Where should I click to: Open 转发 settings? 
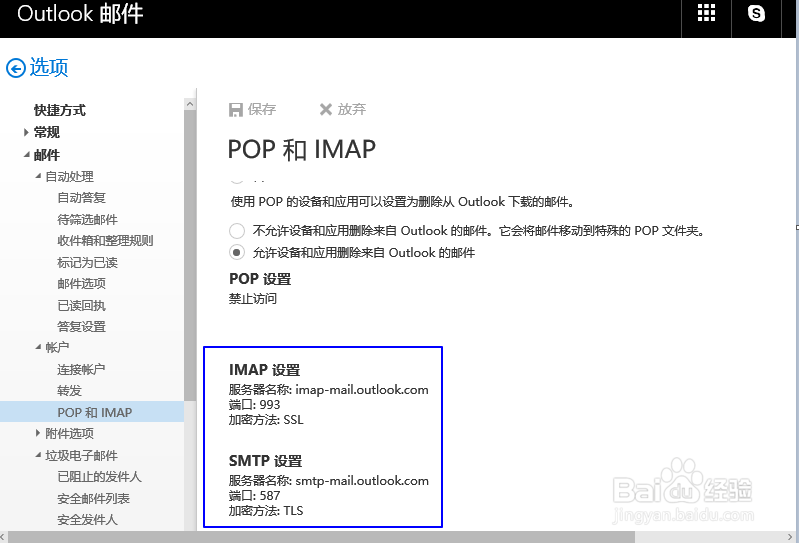[x=69, y=391]
